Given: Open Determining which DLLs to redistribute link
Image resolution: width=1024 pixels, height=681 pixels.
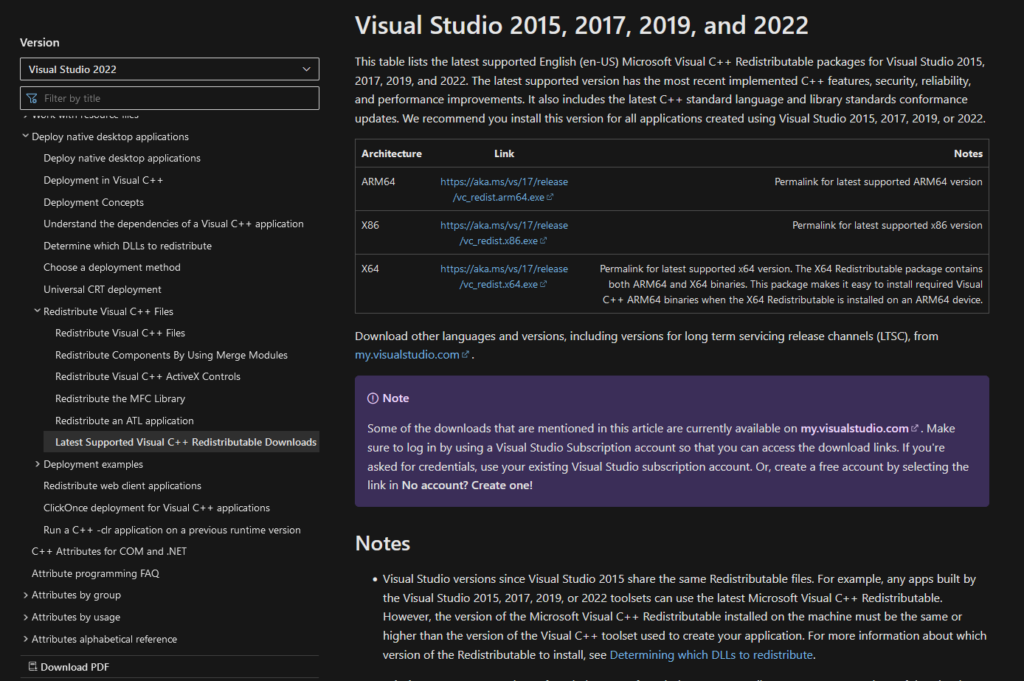Looking at the screenshot, I should coord(711,655).
